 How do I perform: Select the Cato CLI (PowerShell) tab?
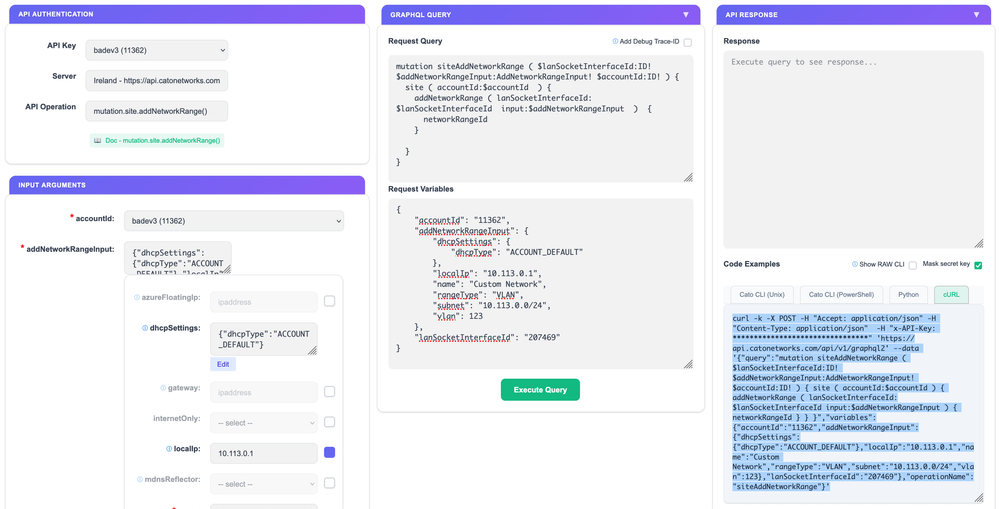pos(841,295)
